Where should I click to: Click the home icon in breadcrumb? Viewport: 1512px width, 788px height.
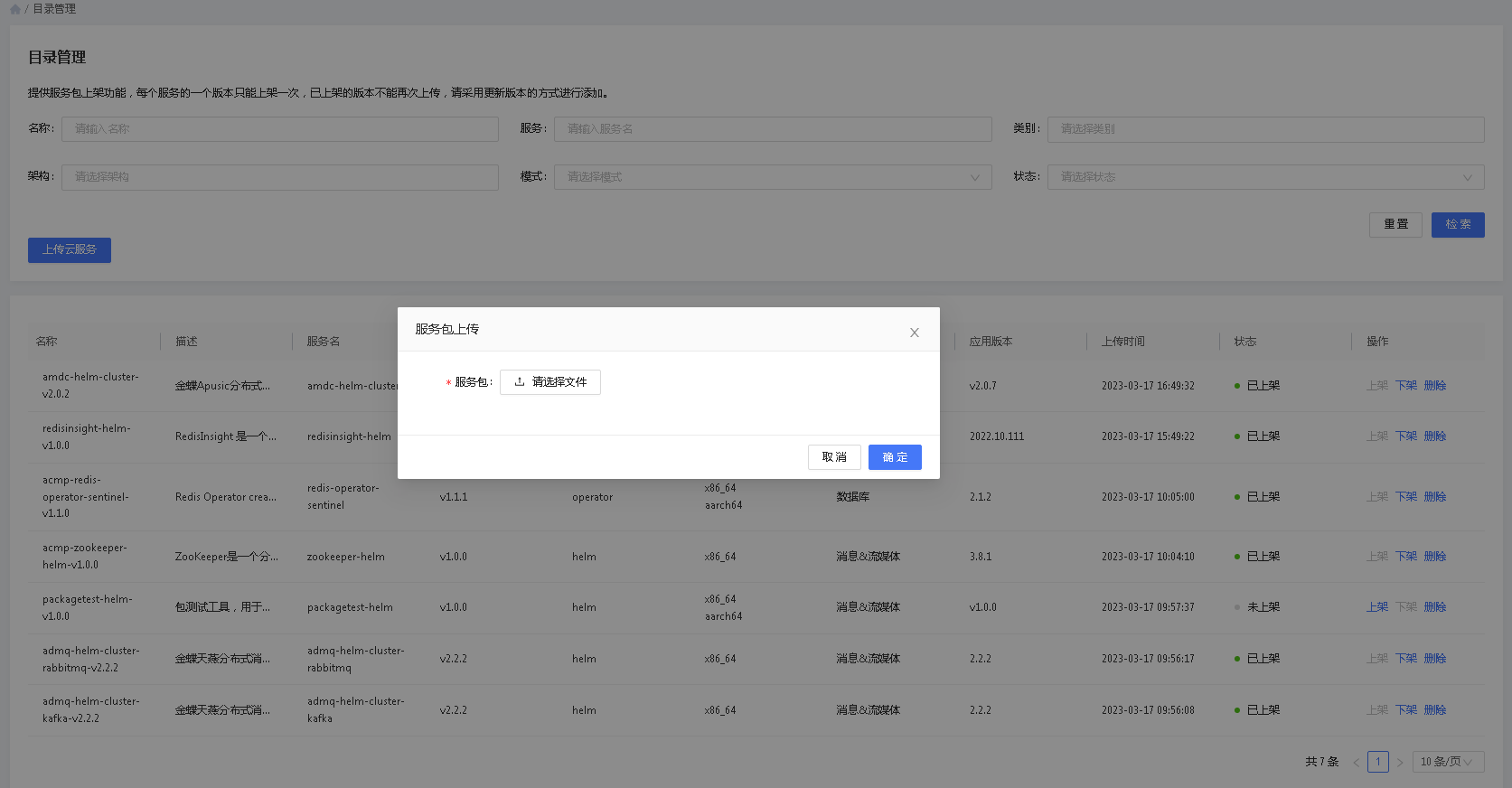tap(14, 9)
